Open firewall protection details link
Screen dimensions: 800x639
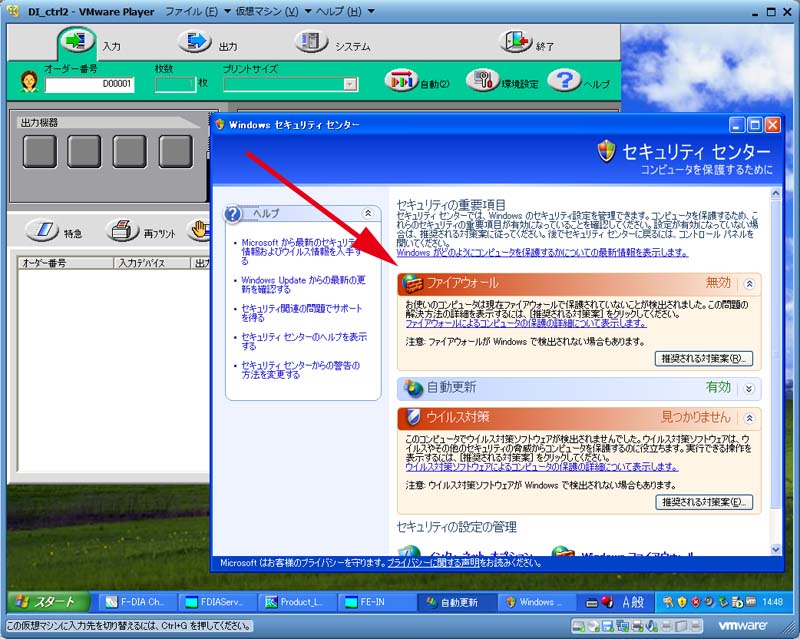pos(526,323)
